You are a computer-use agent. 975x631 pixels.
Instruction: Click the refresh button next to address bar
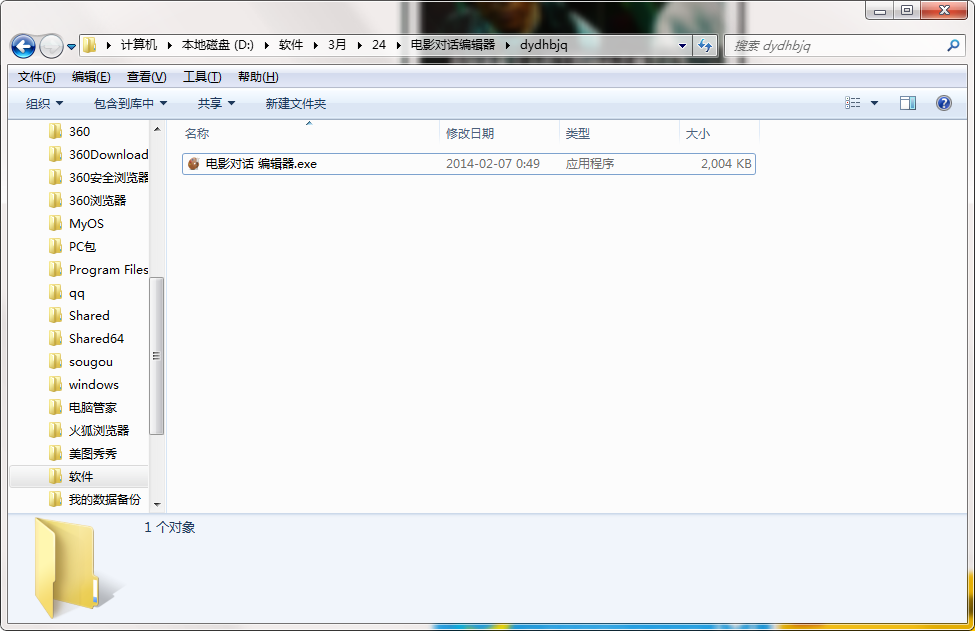point(705,45)
